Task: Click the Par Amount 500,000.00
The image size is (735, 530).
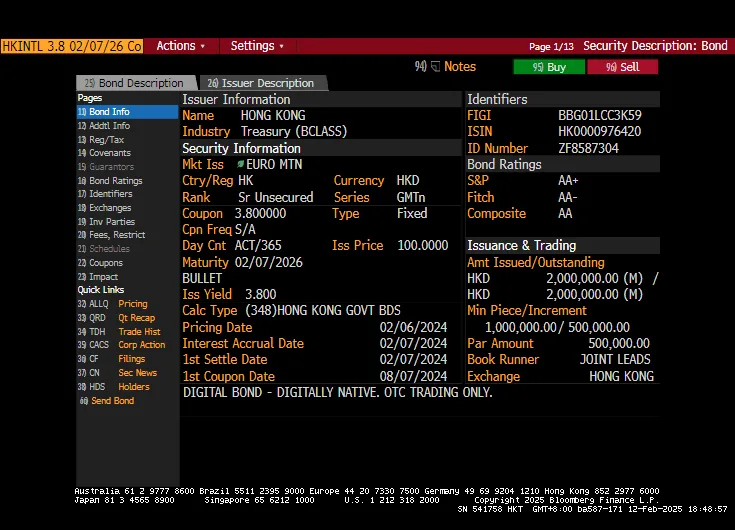Action: pos(619,343)
